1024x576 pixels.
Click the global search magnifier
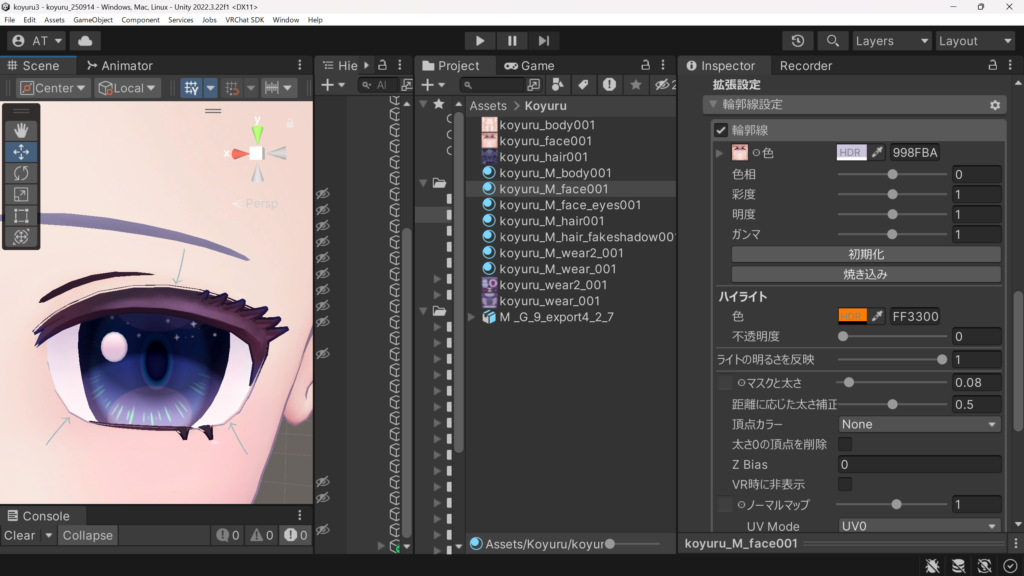pyautogui.click(x=832, y=40)
